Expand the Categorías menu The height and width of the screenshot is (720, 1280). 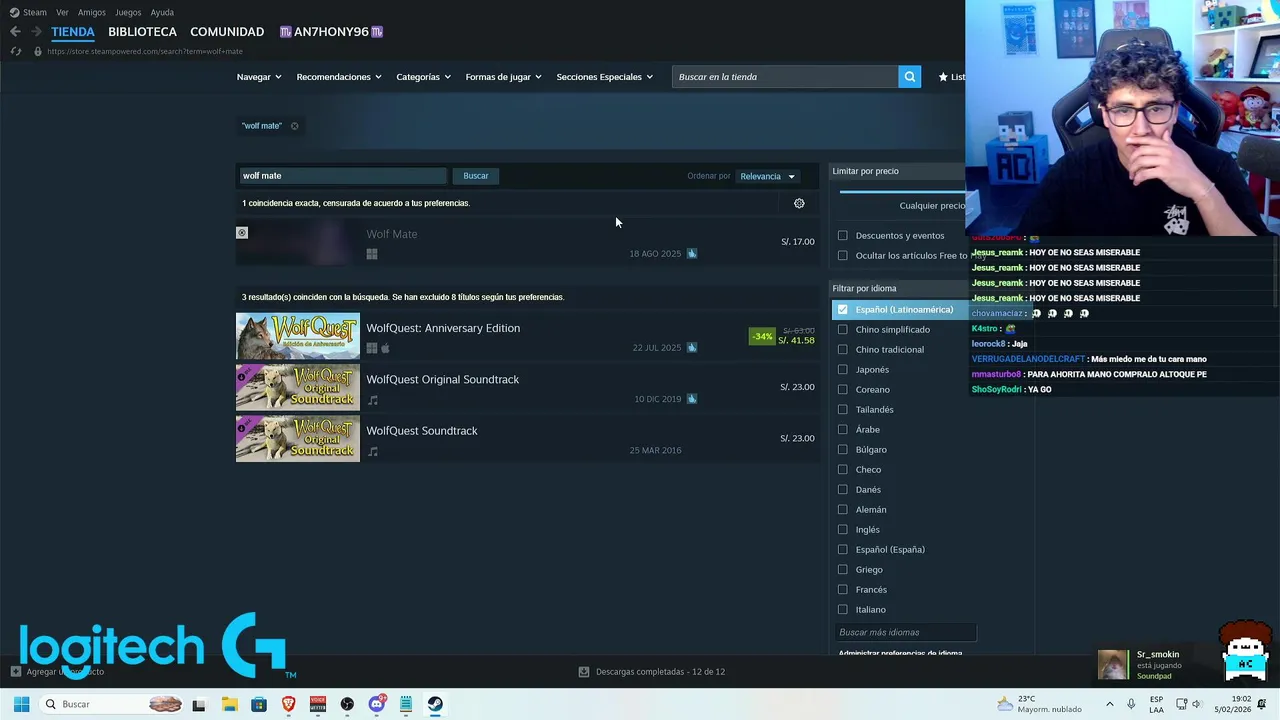point(423,77)
